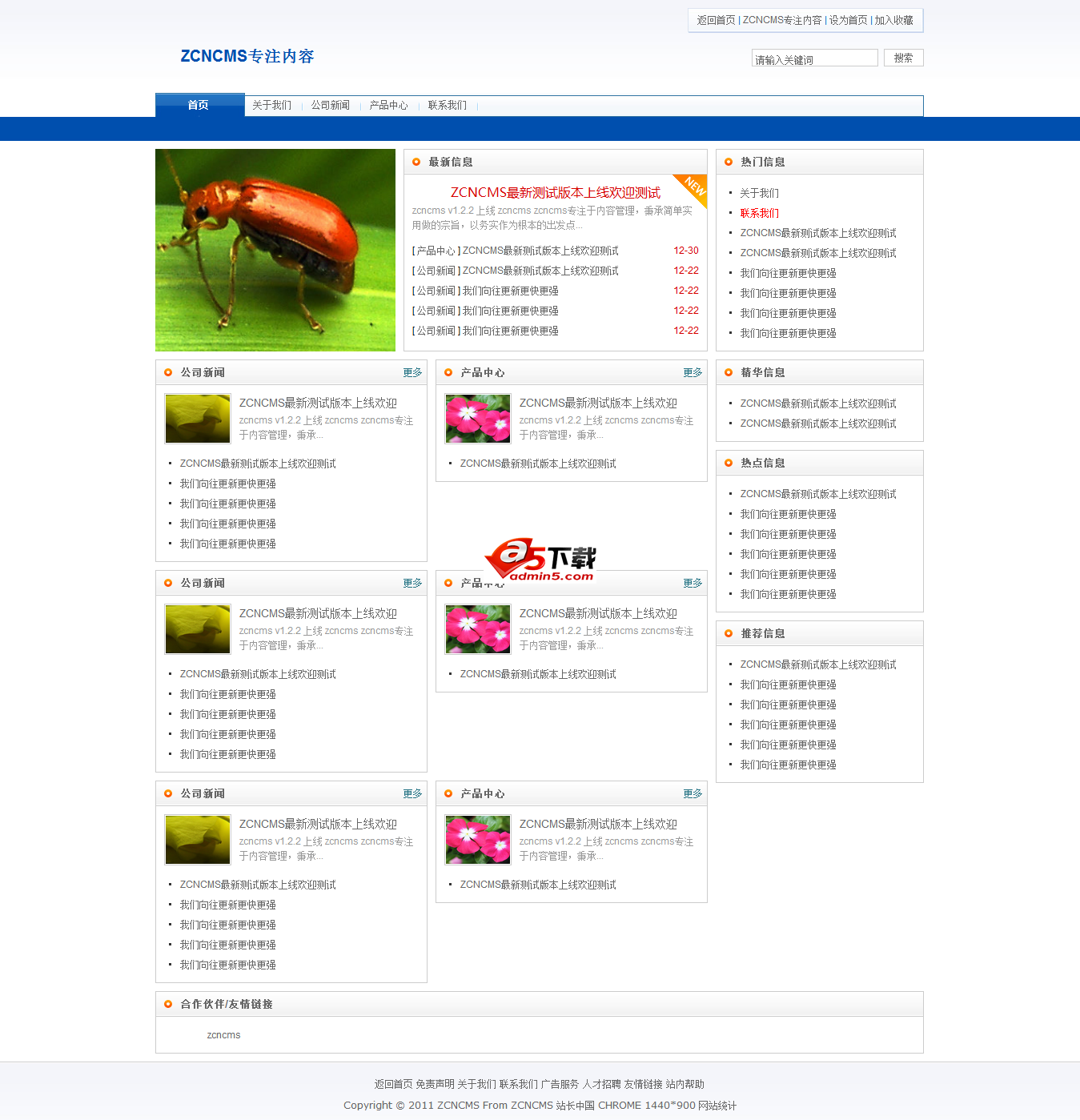Open the 站内帮助 footer link
The image size is (1080, 1120).
pyautogui.click(x=685, y=1084)
